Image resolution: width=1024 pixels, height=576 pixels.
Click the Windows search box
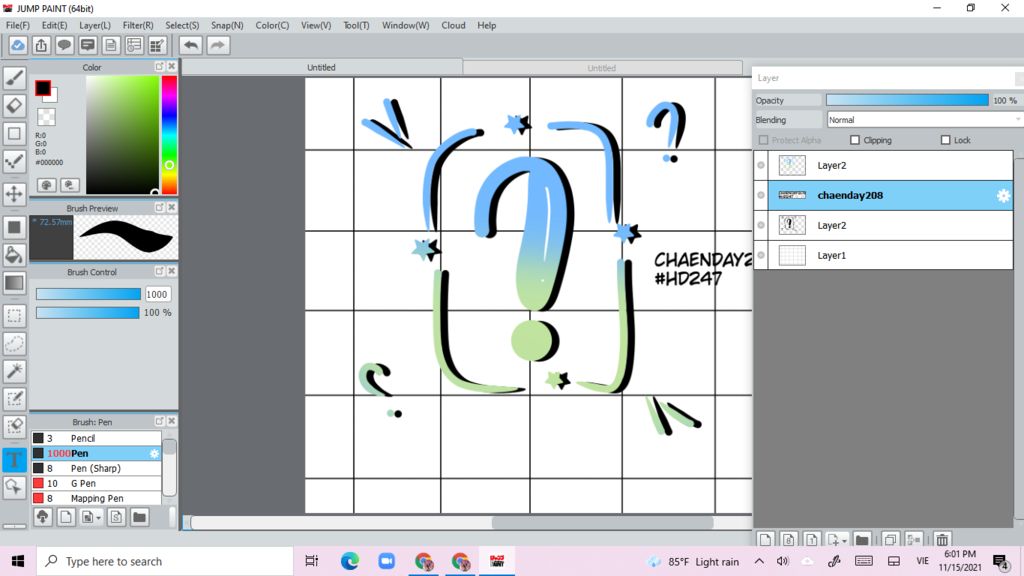(165, 561)
